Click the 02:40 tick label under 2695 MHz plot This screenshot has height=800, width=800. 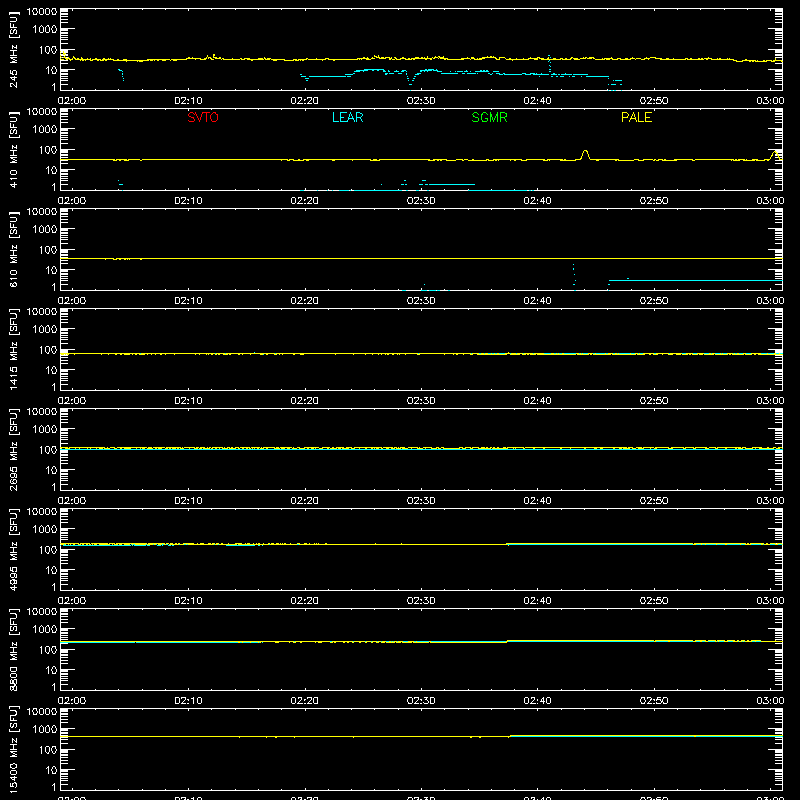537,501
